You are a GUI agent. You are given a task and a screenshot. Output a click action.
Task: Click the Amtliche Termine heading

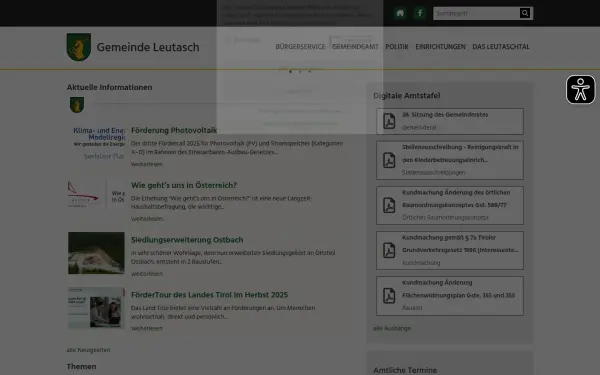point(405,370)
